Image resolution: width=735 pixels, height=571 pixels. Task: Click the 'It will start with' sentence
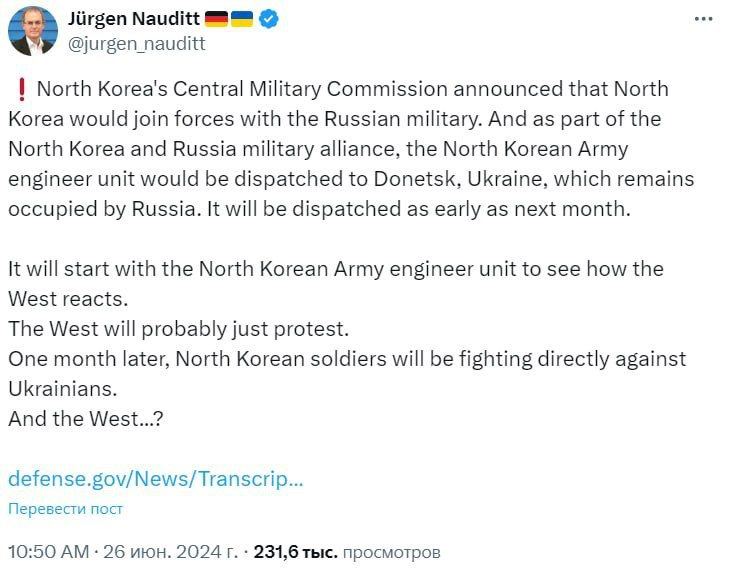coord(335,269)
